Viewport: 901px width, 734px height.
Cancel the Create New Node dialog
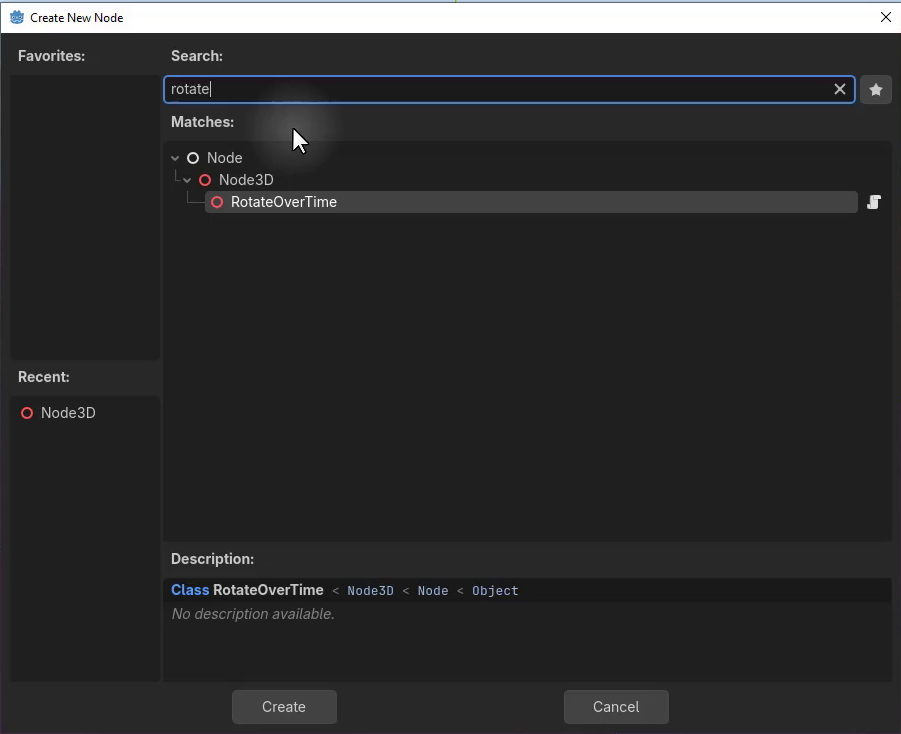point(616,706)
